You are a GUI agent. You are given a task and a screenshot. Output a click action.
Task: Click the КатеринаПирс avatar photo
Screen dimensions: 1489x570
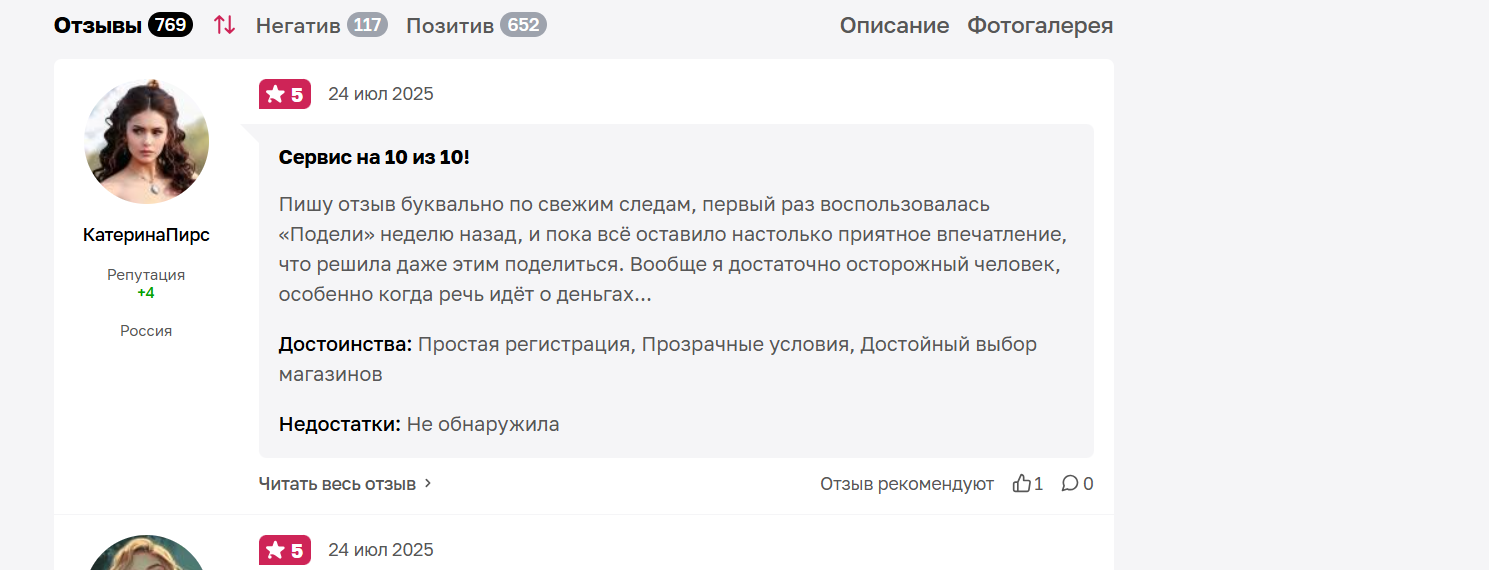tap(147, 142)
